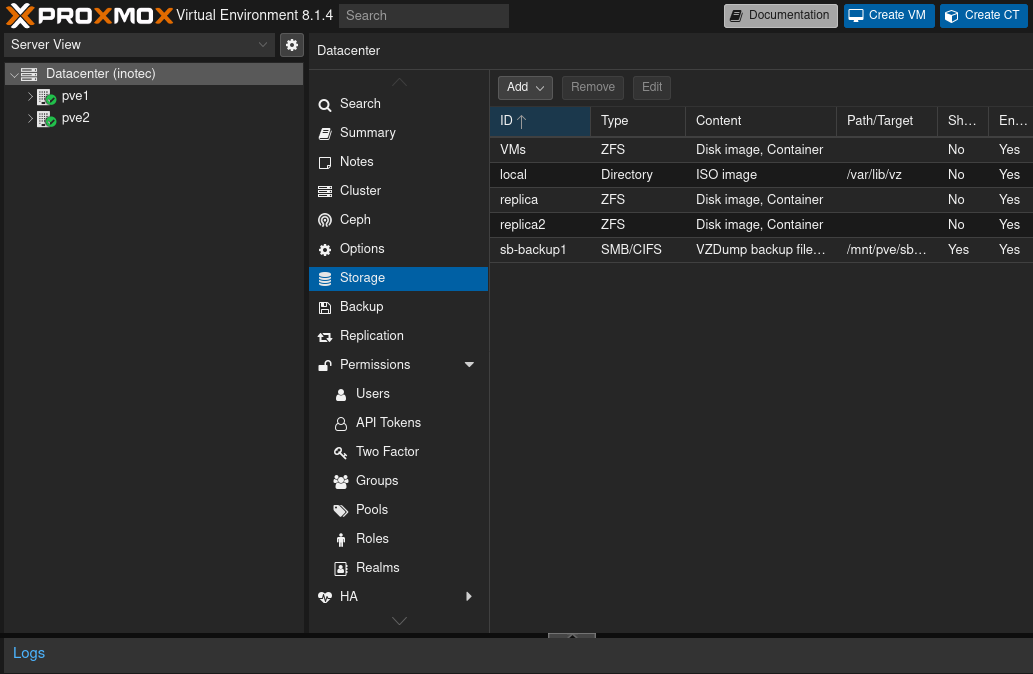Screen dimensions: 1033x674
Task: Click the Summary book icon
Action: coord(325,134)
